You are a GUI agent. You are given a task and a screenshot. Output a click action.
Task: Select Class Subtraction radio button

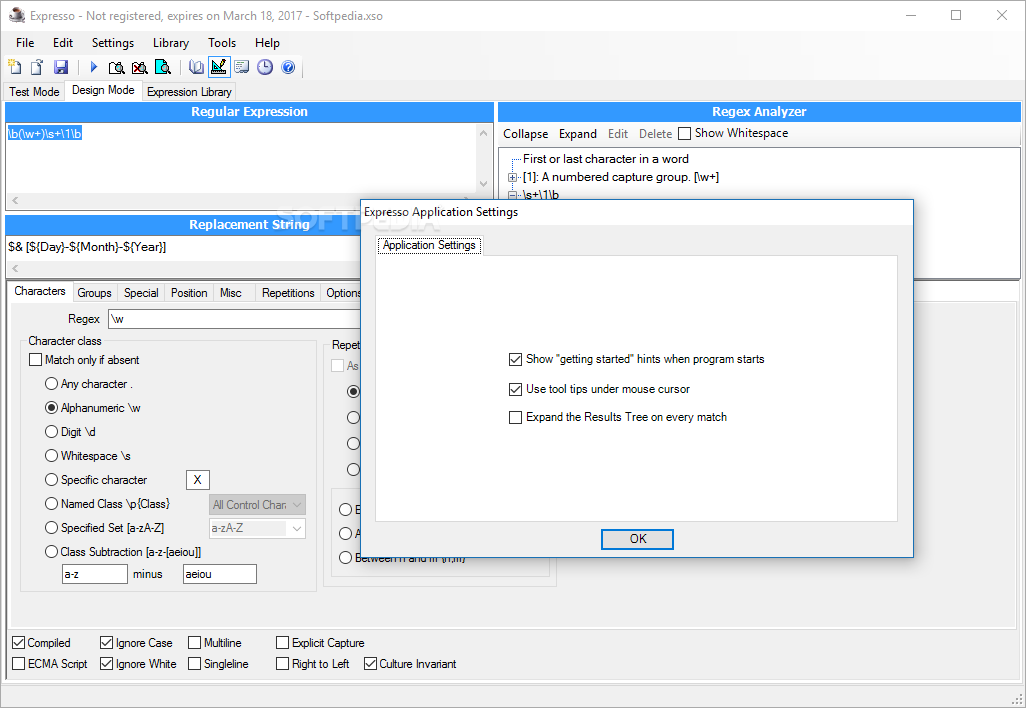point(51,552)
